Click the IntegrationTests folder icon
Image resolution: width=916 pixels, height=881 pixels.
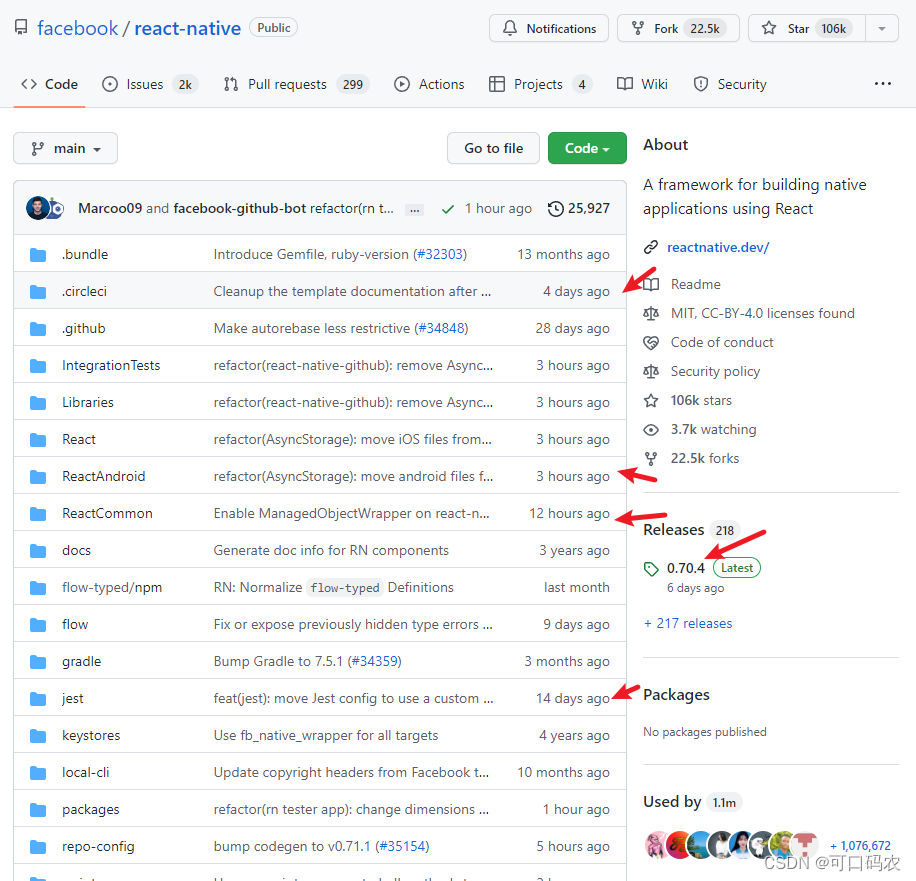pyautogui.click(x=38, y=366)
